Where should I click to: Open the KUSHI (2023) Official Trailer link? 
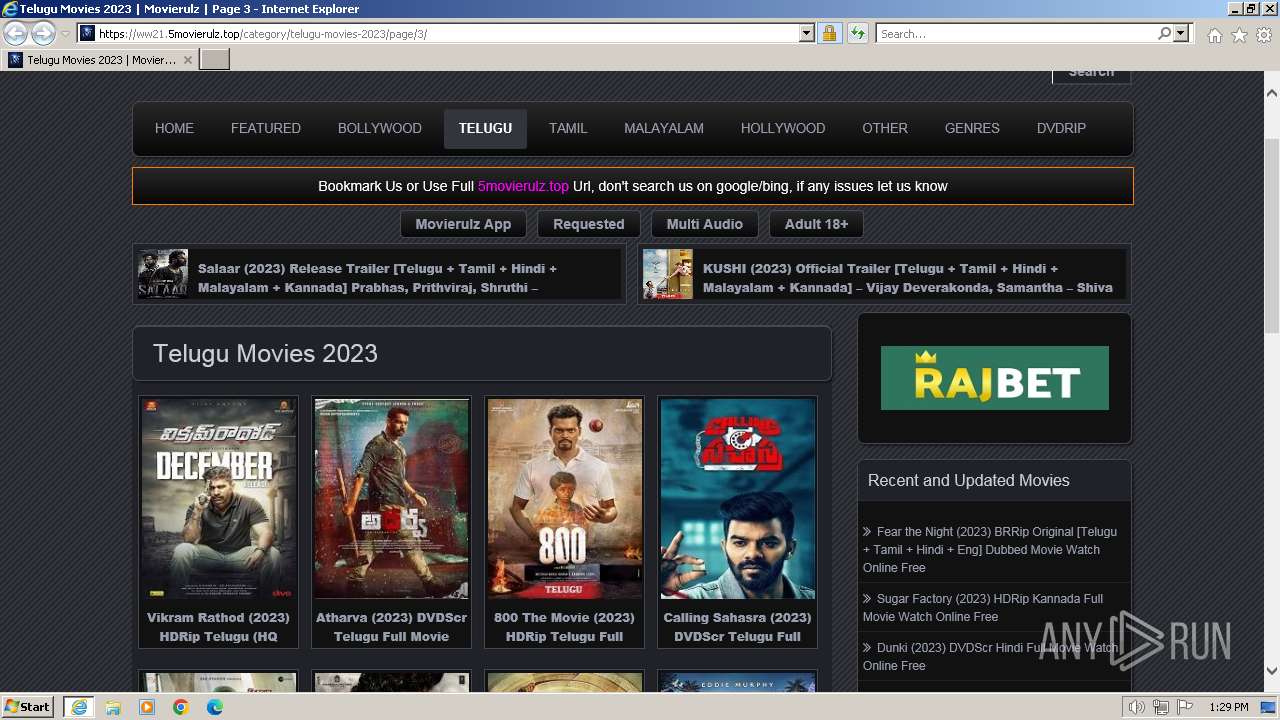click(x=908, y=278)
